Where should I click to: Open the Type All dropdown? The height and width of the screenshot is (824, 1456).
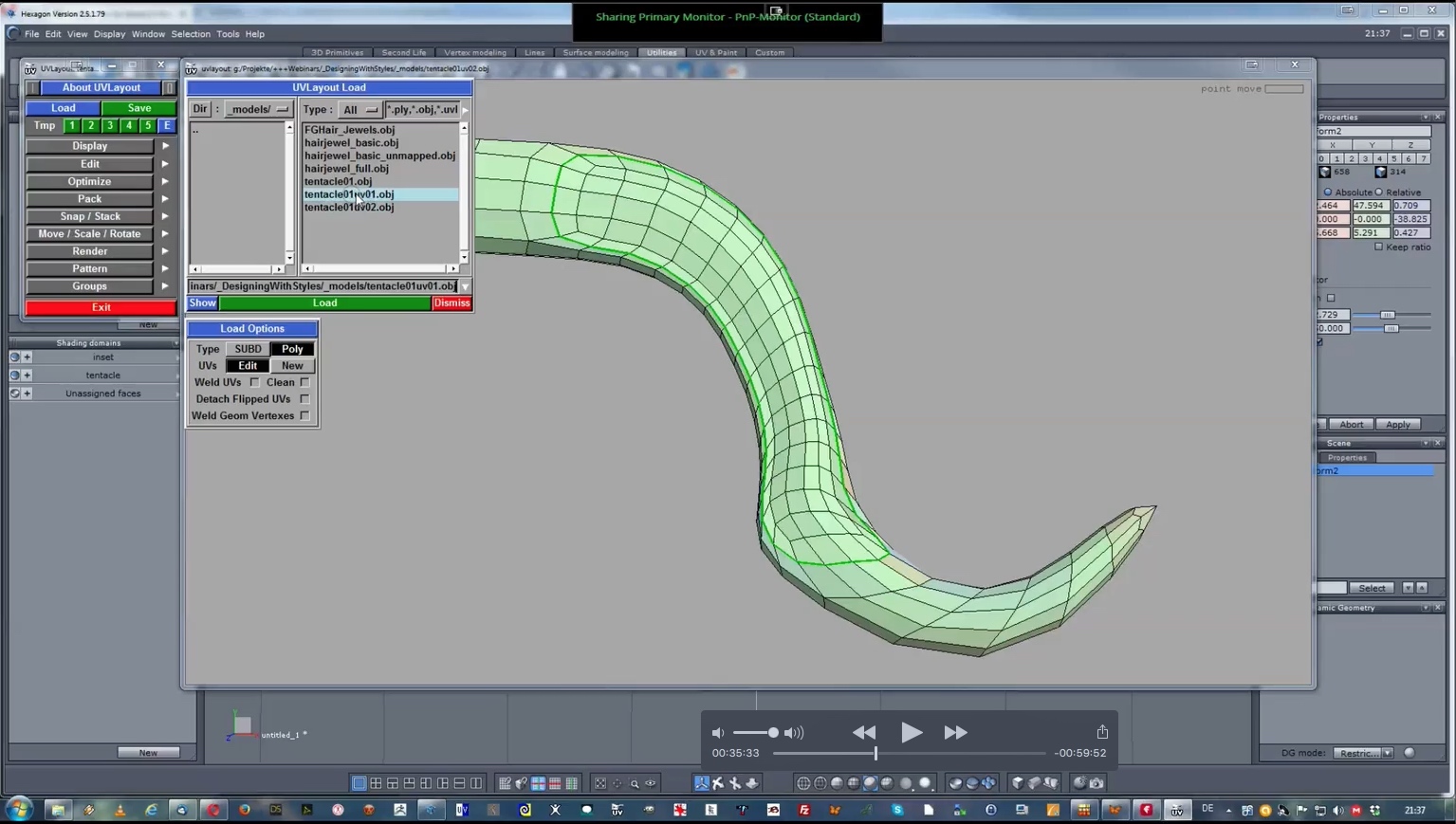(x=359, y=110)
